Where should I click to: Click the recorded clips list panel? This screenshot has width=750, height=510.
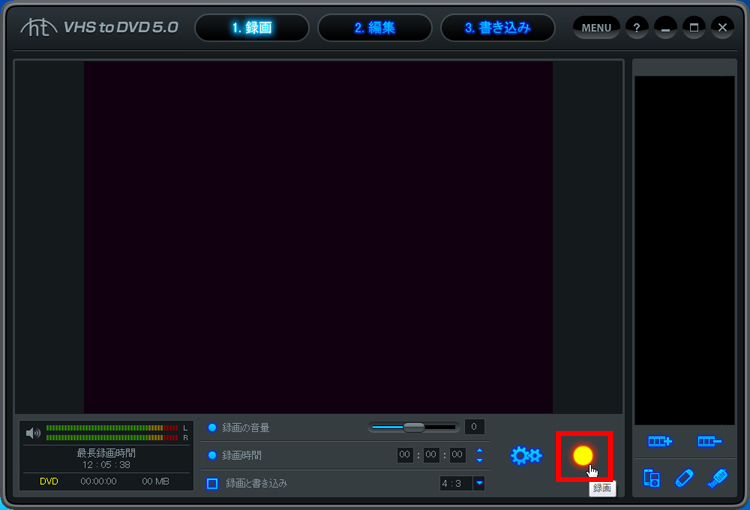(684, 250)
